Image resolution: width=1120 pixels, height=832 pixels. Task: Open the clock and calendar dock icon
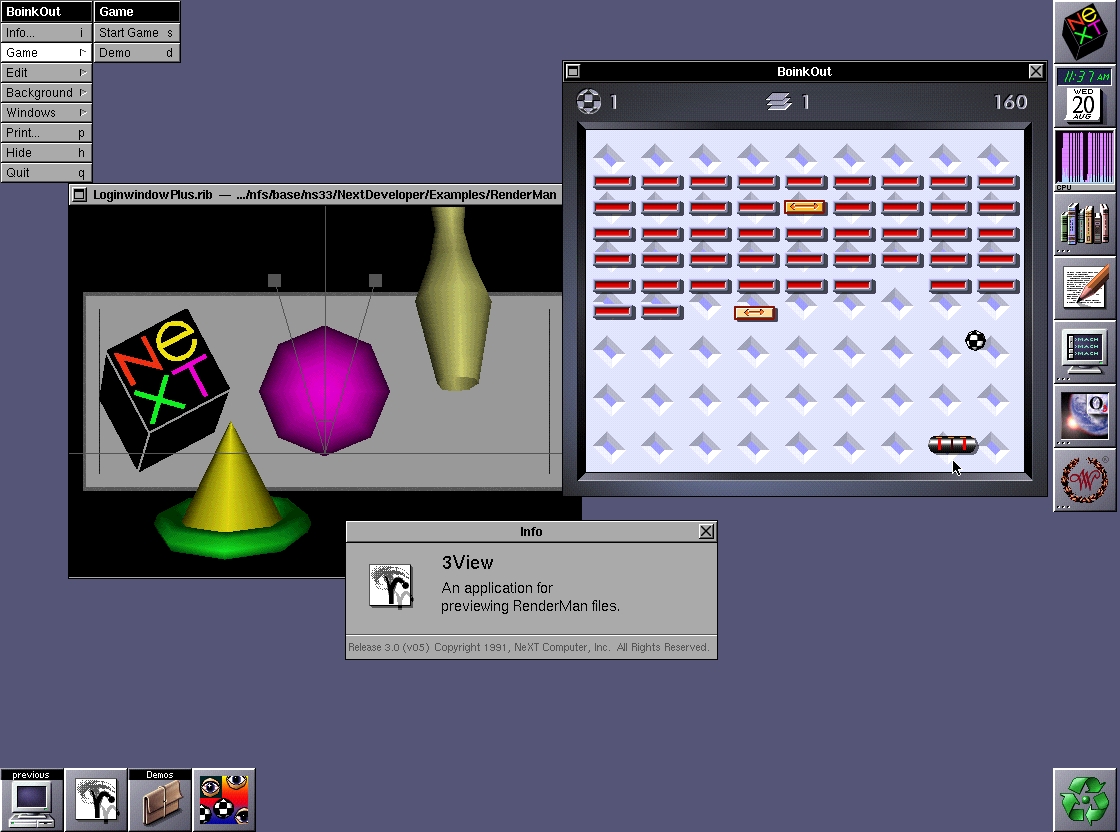click(1085, 96)
